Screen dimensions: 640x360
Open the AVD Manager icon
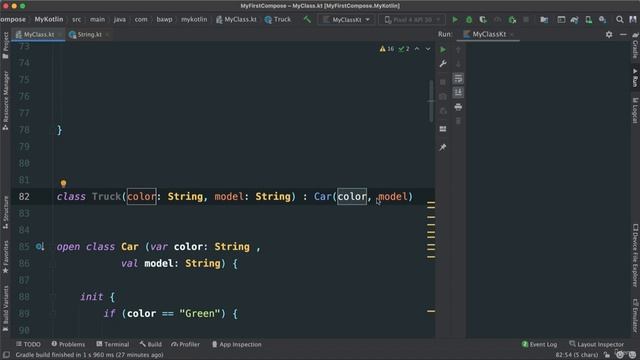coord(588,20)
